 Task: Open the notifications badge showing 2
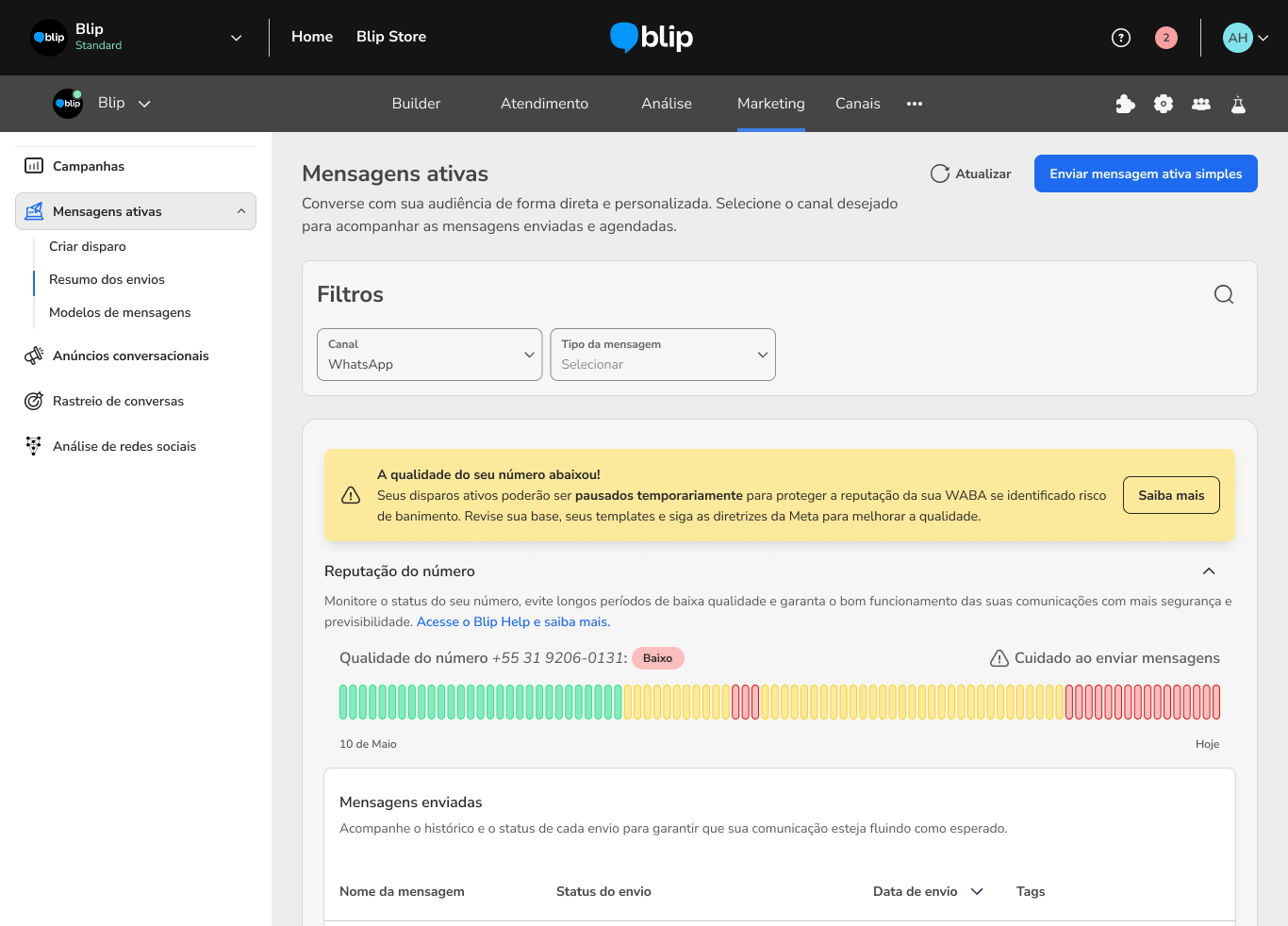(x=1165, y=38)
